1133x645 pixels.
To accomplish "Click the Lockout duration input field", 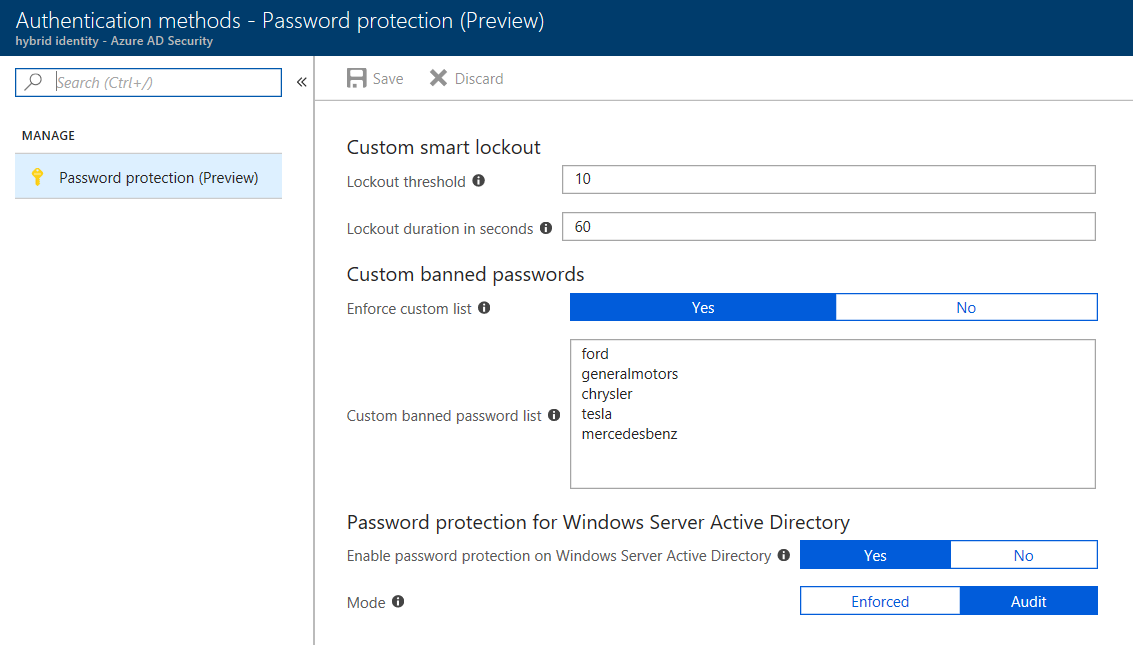I will coord(829,227).
